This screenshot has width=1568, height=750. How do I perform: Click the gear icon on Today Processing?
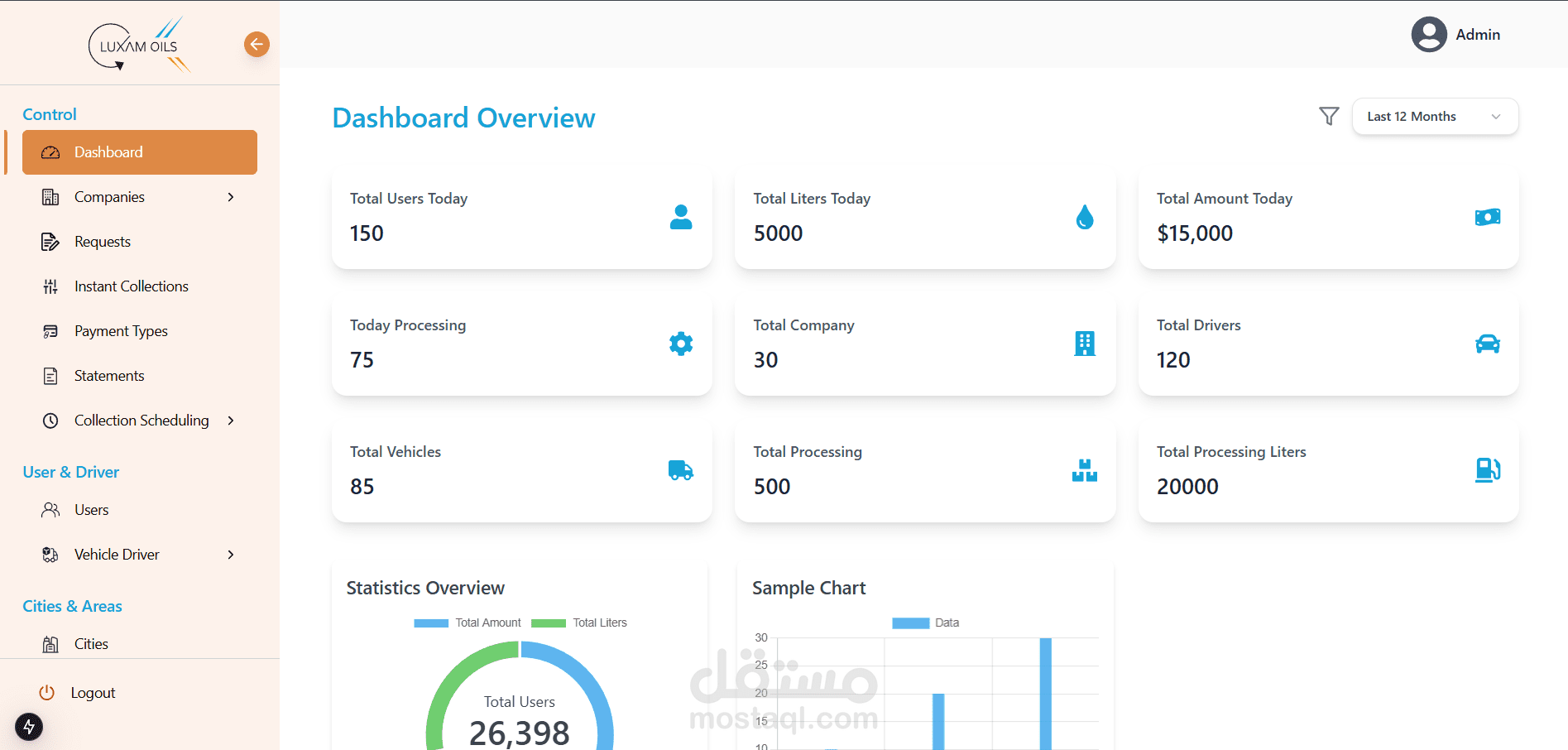click(681, 344)
